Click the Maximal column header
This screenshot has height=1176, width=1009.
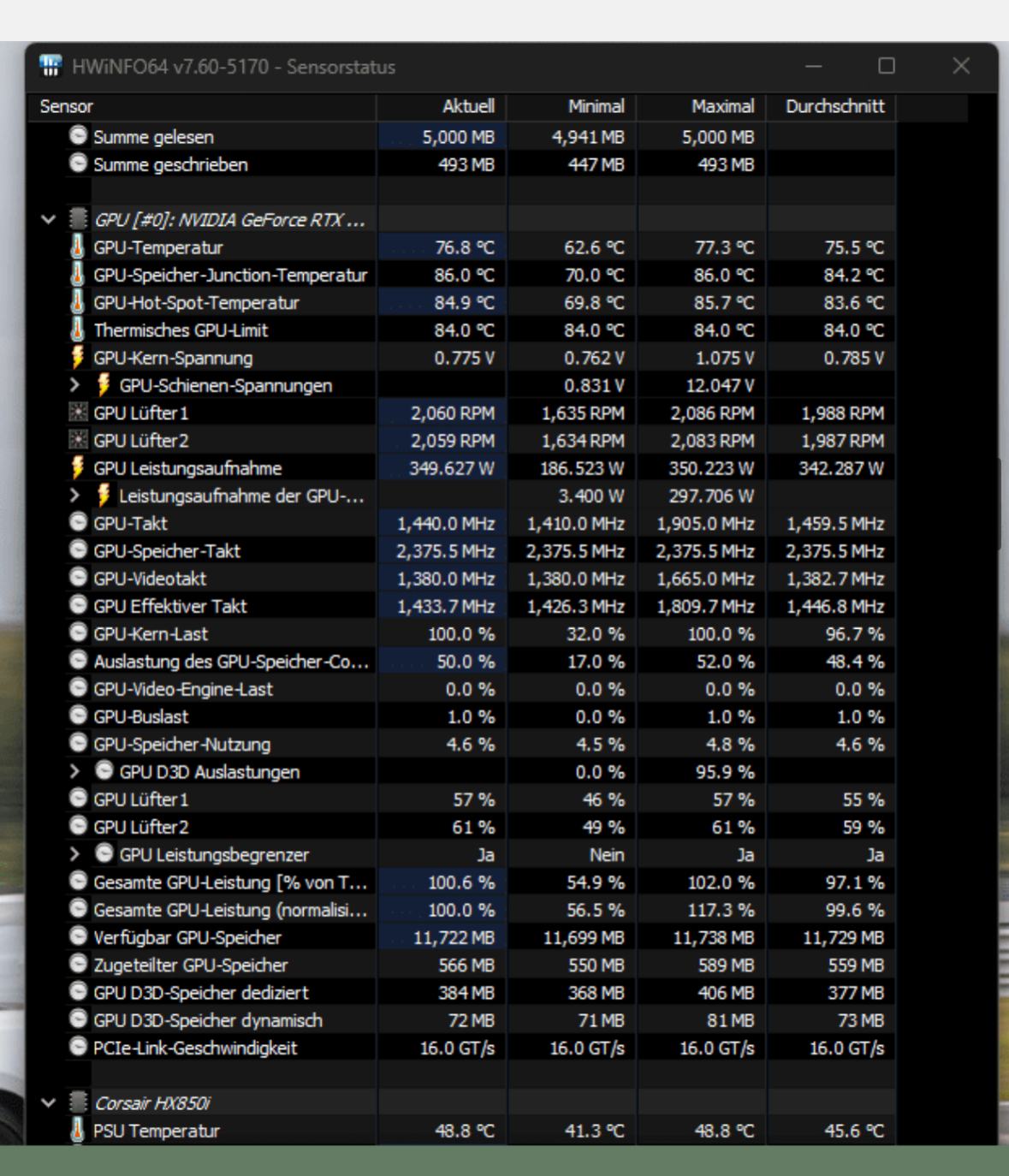[x=702, y=106]
